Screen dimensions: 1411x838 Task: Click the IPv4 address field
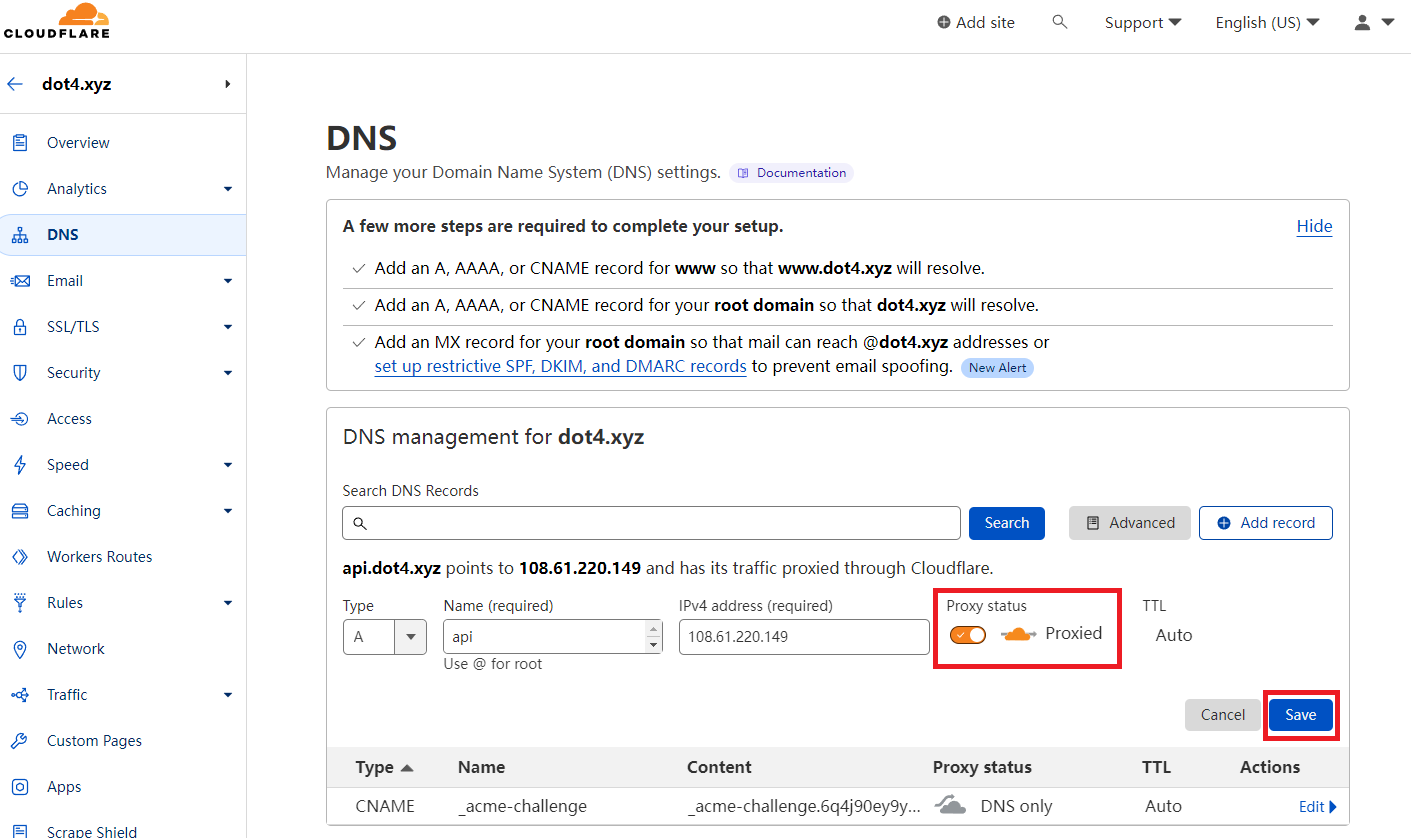pos(804,637)
